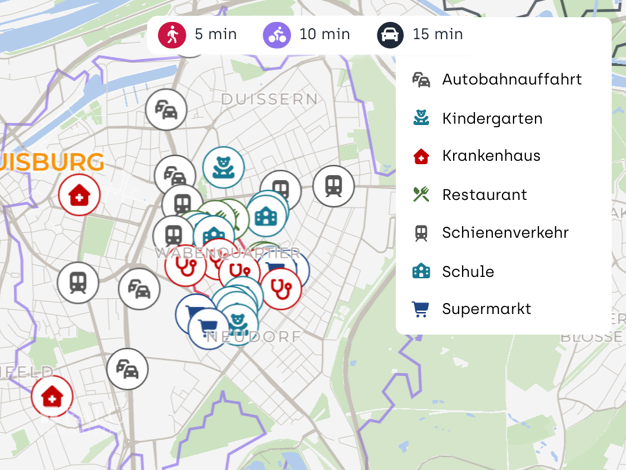Screen dimensions: 626x470
Task: Click Autobahnauffahrt in the legend
Action: coord(497,79)
